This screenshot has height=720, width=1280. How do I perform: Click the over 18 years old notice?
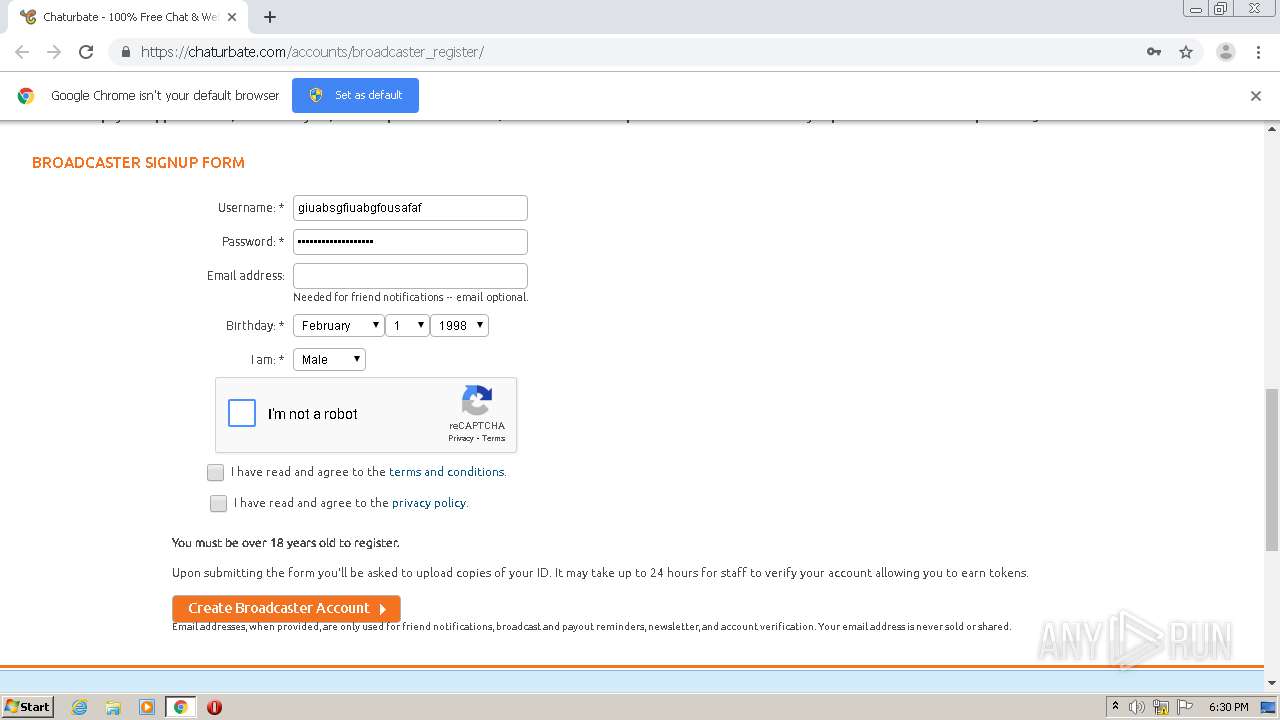285,543
